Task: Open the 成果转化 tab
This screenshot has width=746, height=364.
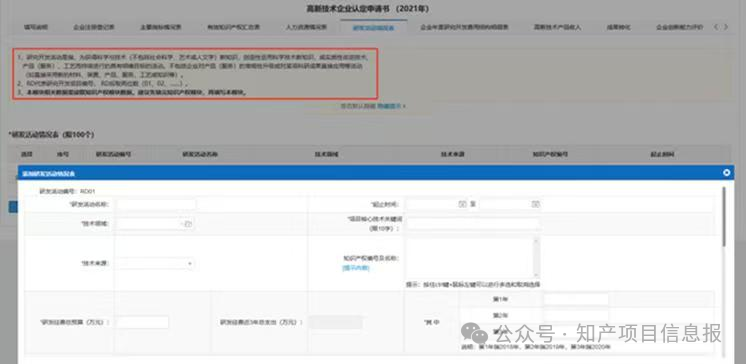Action: 618,28
